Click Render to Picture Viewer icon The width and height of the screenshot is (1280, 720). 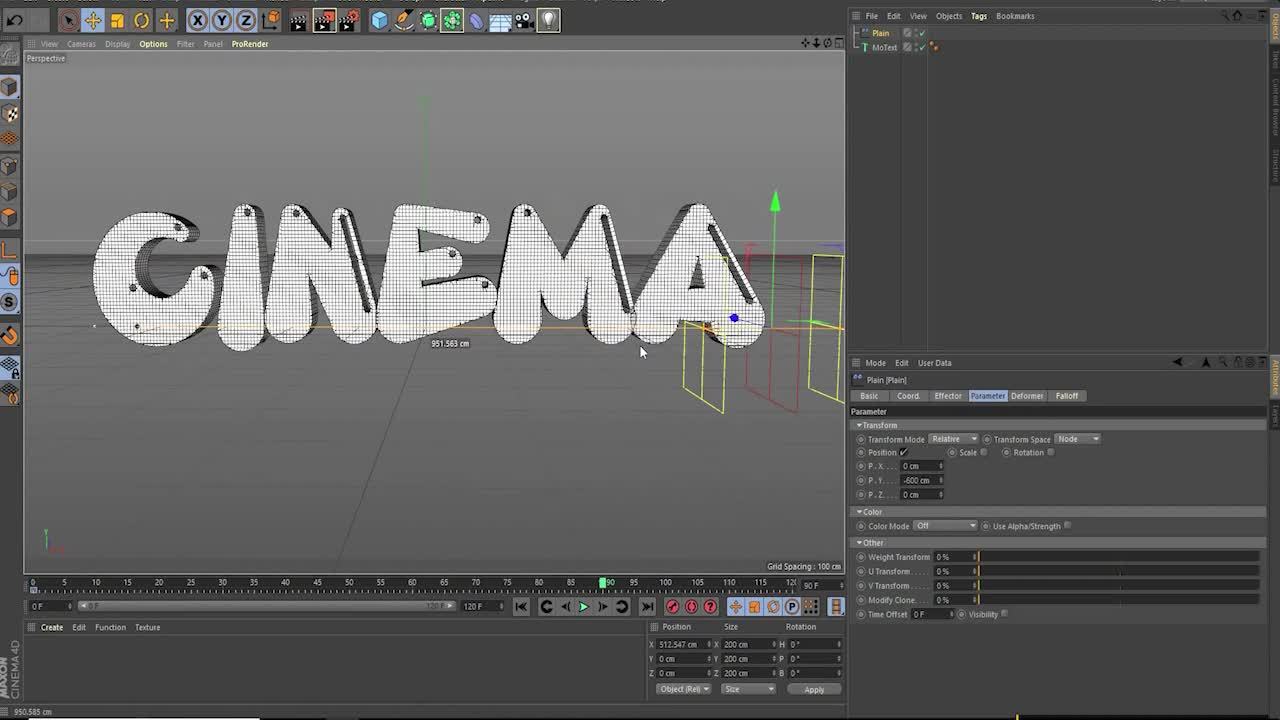[x=324, y=20]
